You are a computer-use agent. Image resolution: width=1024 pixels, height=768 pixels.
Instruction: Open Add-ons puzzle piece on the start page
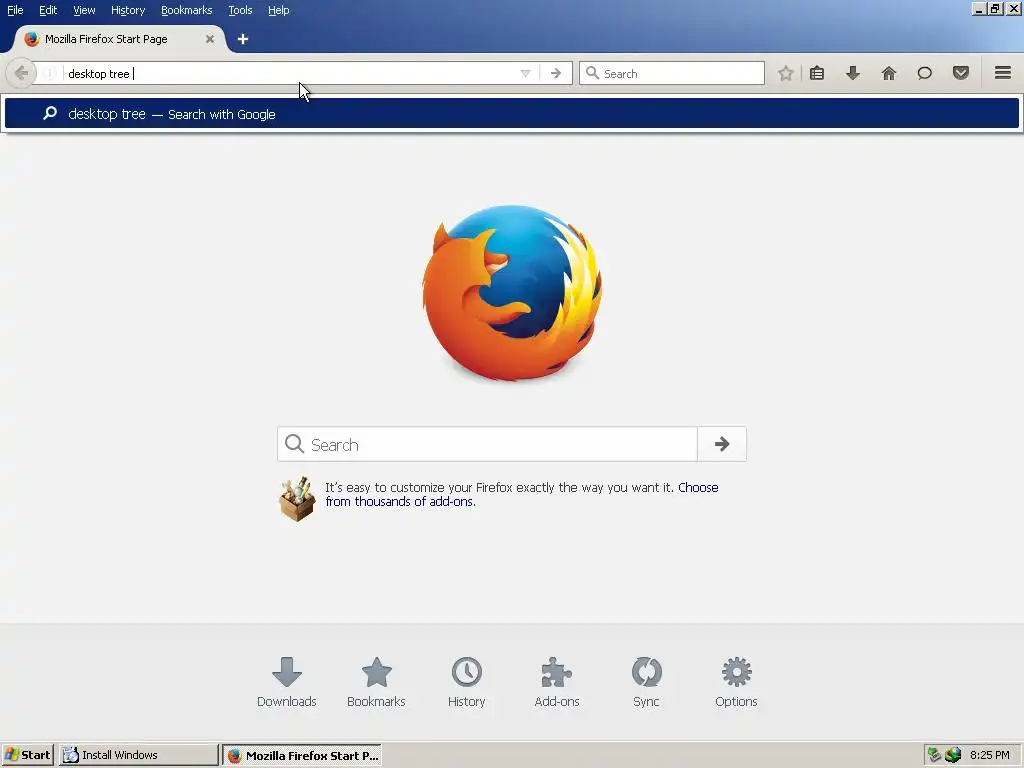[x=556, y=682]
